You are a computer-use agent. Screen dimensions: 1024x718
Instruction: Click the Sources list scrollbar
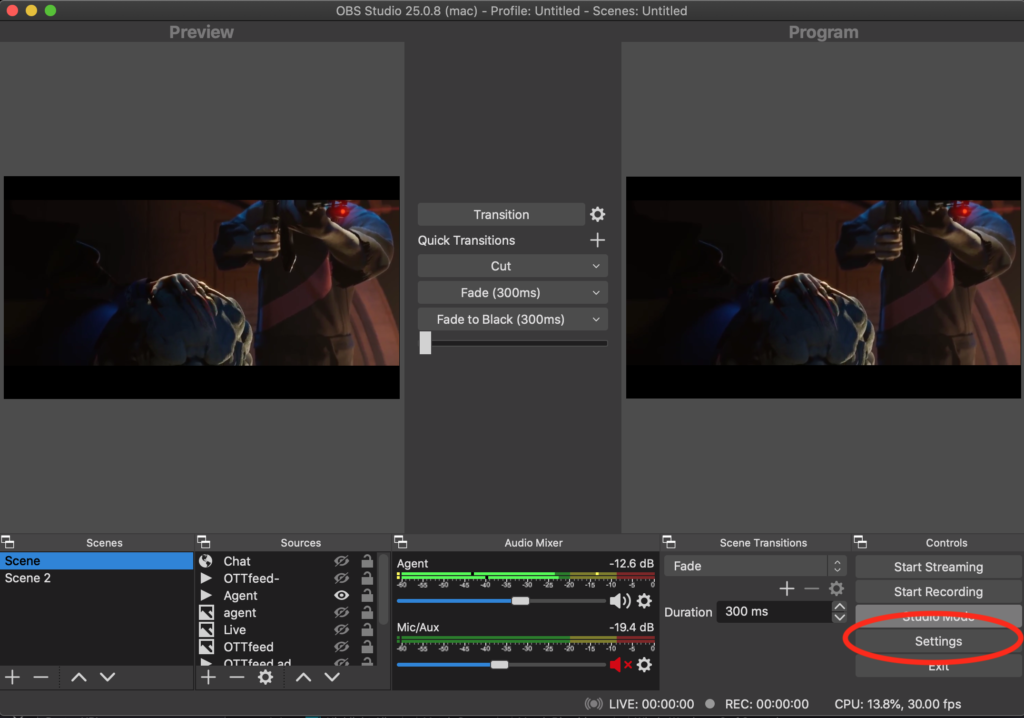tap(383, 590)
